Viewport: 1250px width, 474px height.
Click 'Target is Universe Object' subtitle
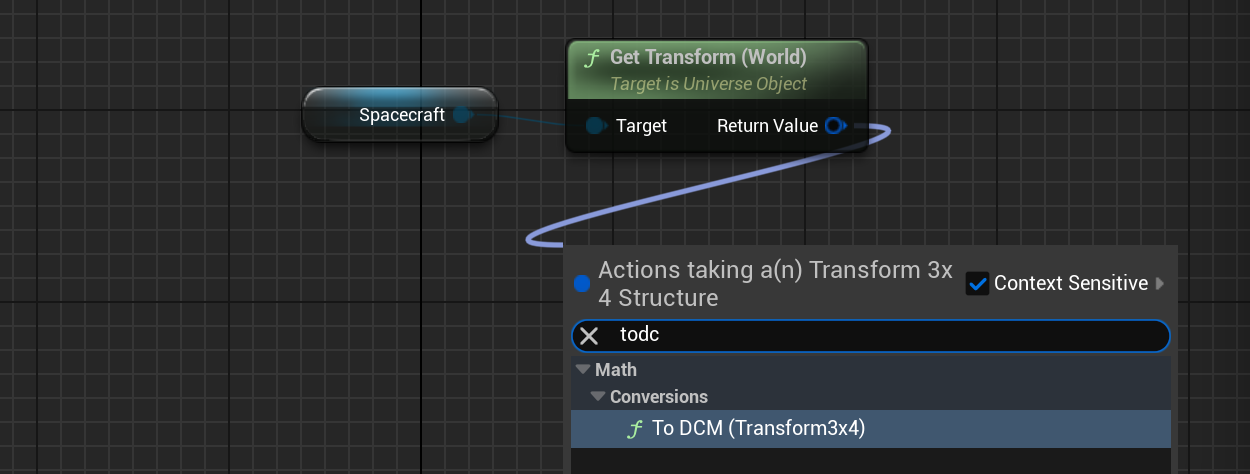click(708, 84)
